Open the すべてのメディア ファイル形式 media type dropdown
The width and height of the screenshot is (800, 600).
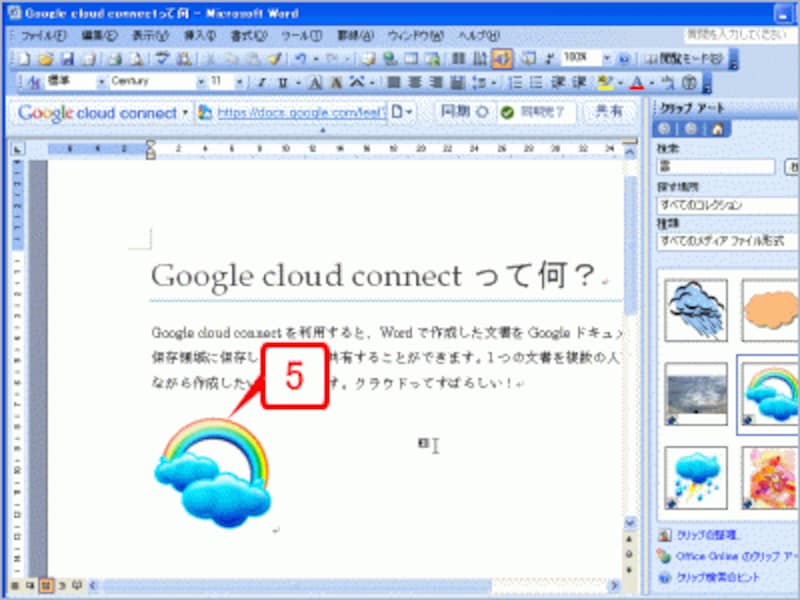click(729, 241)
